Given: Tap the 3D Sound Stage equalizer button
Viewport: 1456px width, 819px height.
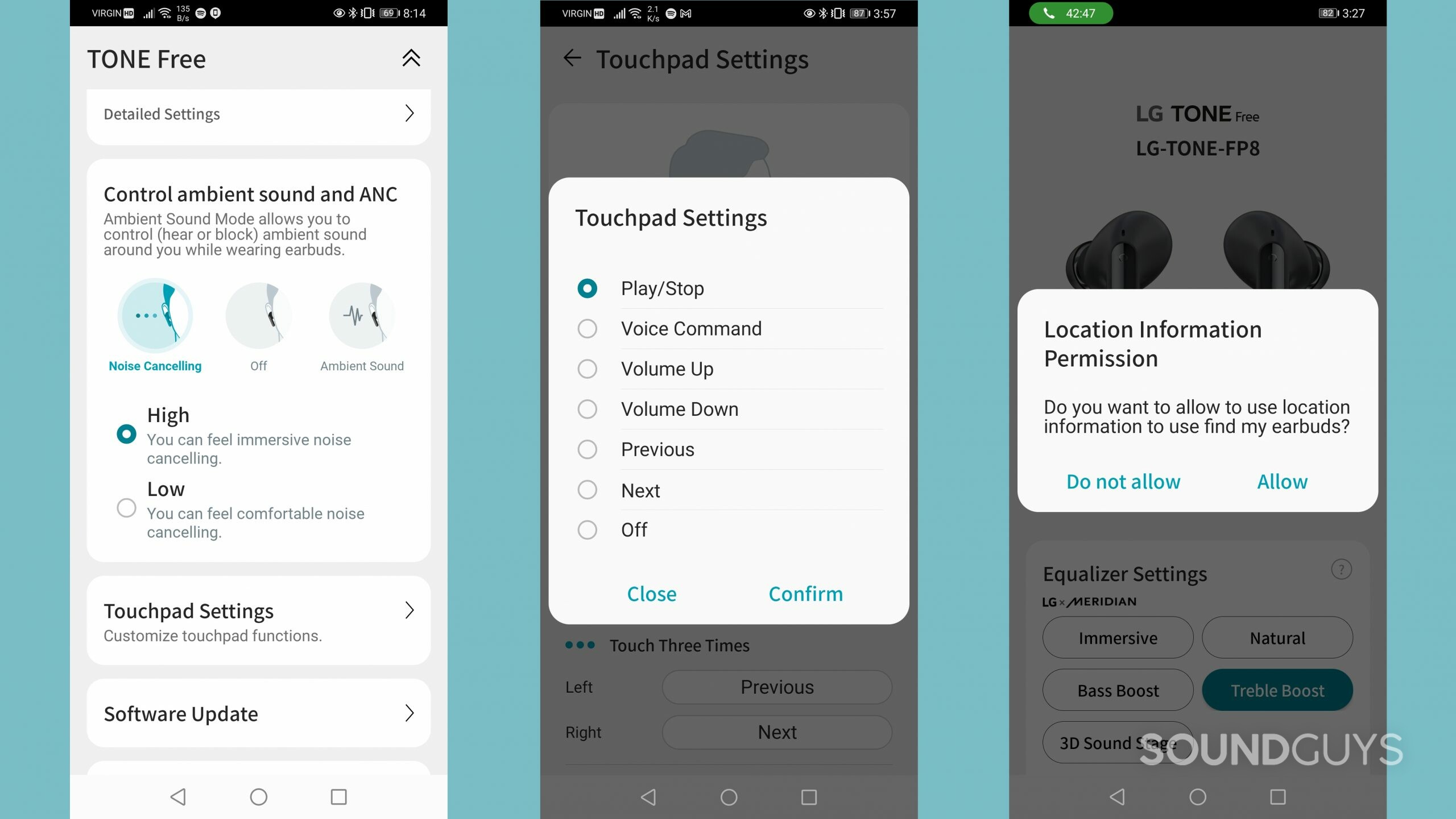Looking at the screenshot, I should 1118,743.
